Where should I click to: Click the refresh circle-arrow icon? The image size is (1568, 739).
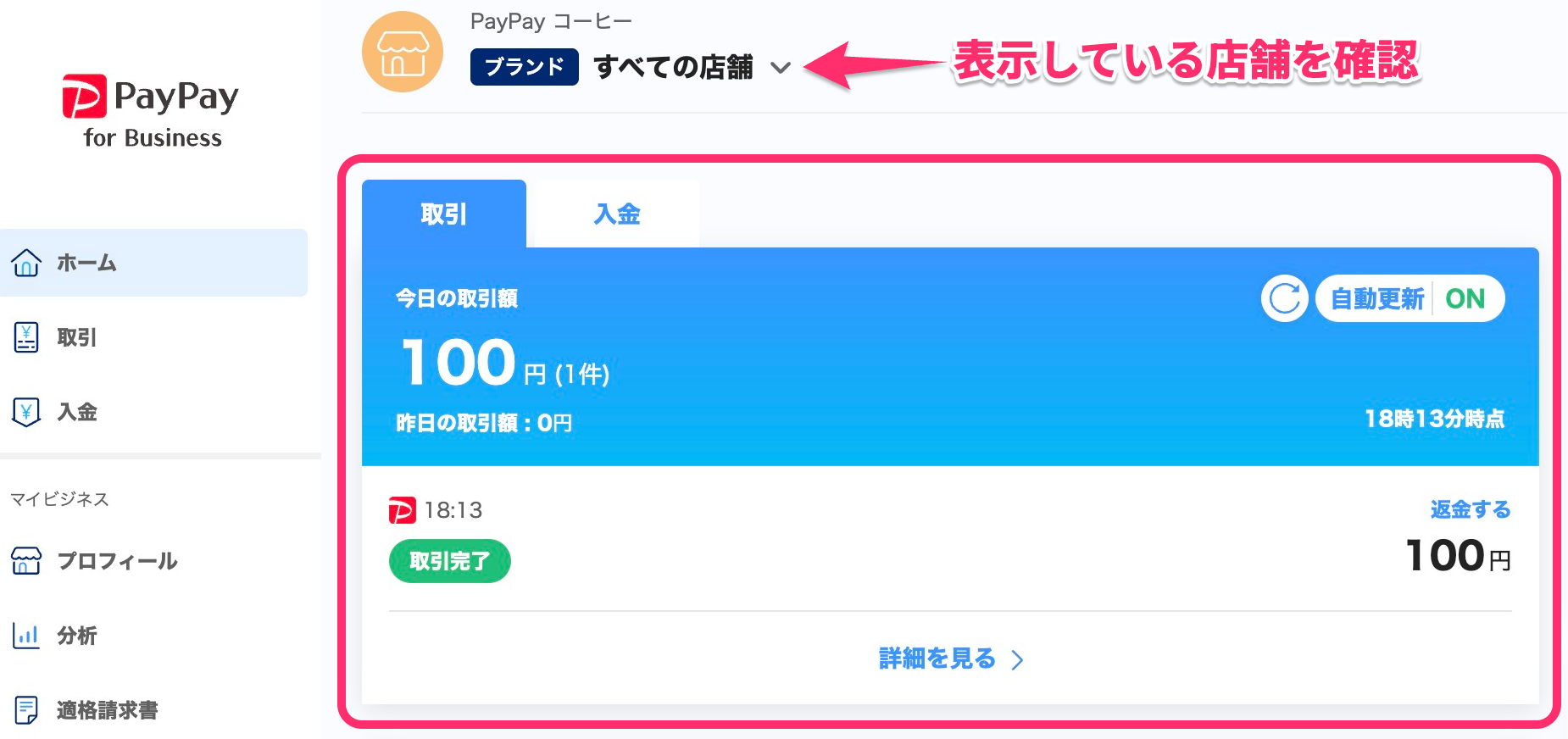tap(1283, 298)
